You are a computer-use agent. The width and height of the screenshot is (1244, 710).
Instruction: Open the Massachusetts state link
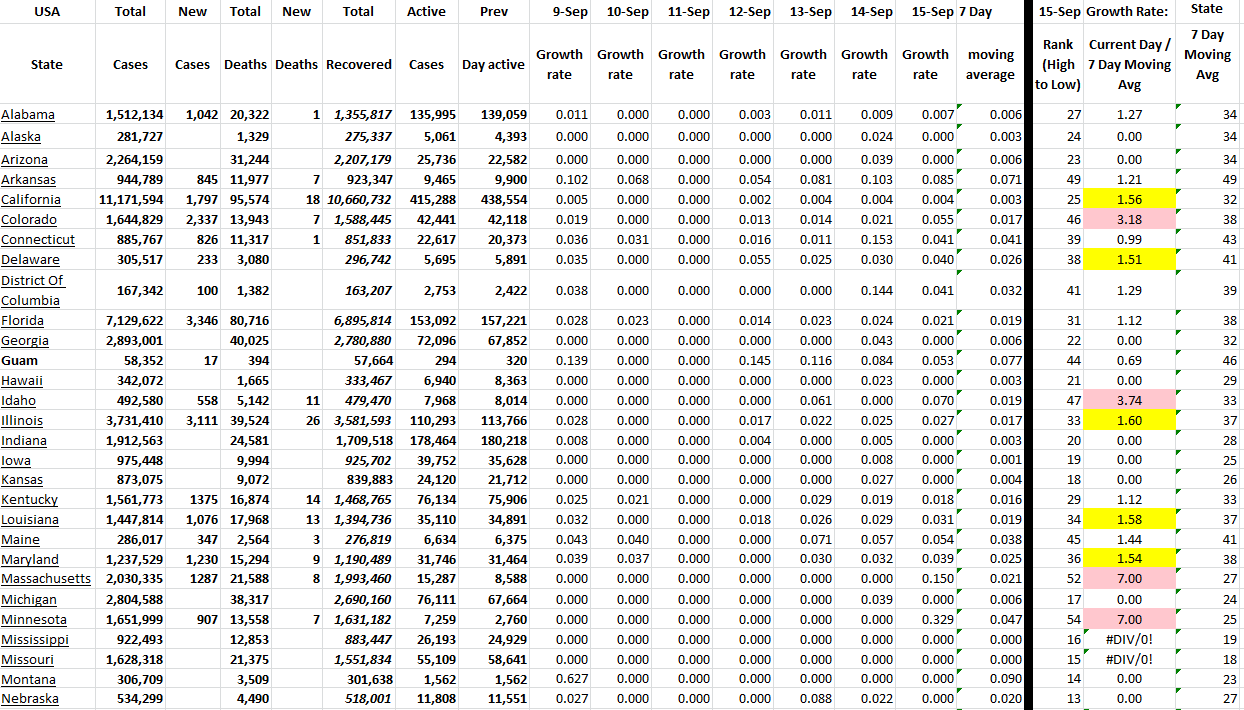tap(46, 579)
